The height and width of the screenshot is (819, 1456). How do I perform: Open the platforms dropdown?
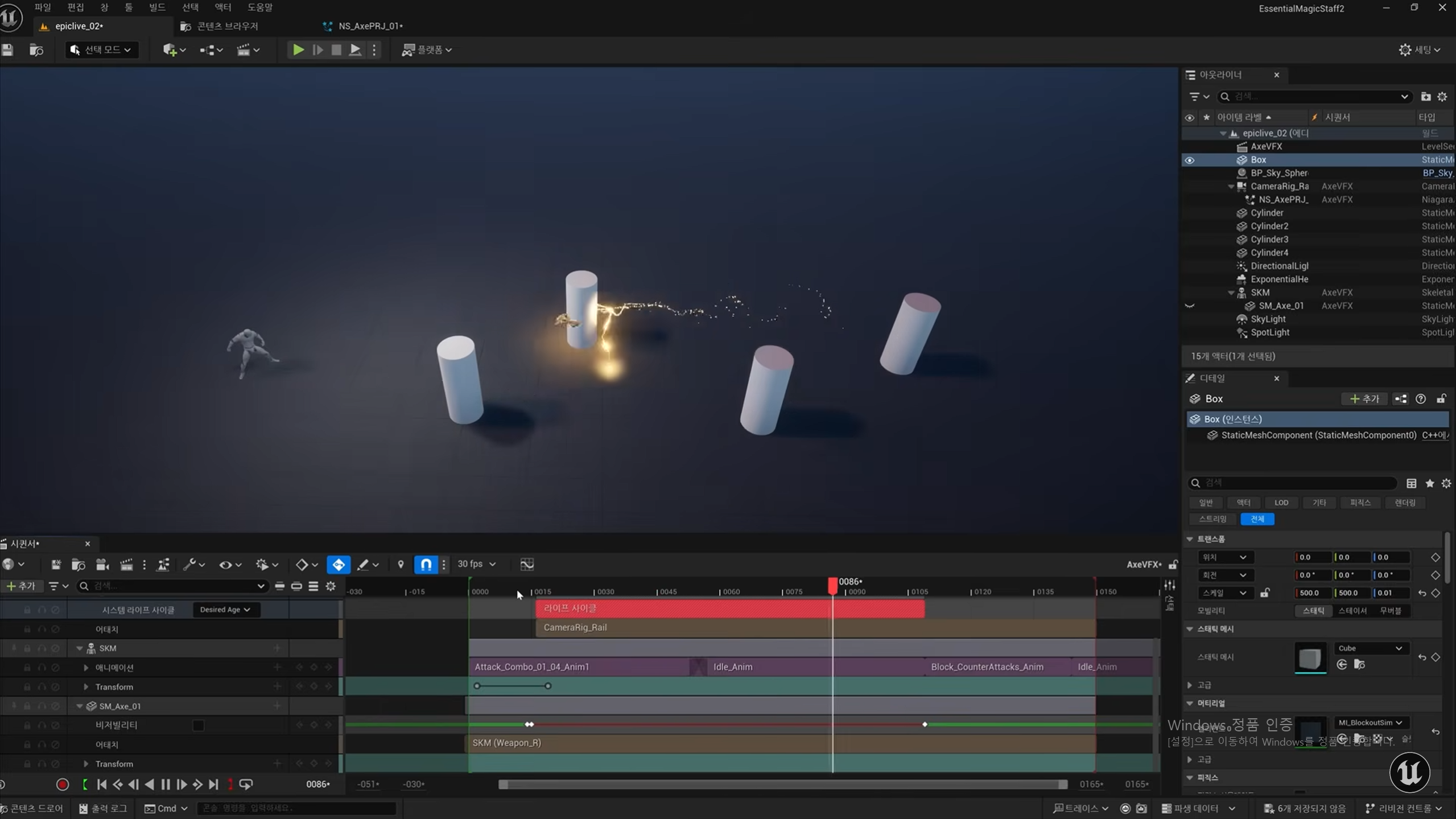click(427, 50)
